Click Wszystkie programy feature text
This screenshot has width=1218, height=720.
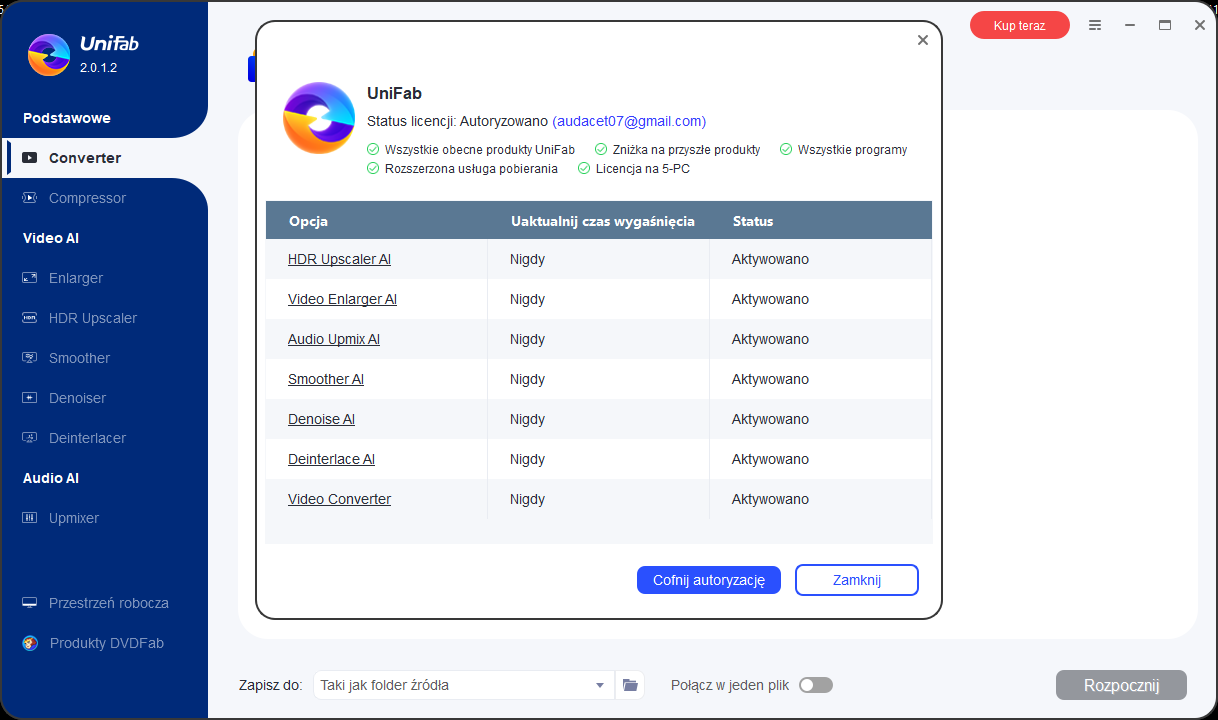tap(852, 150)
